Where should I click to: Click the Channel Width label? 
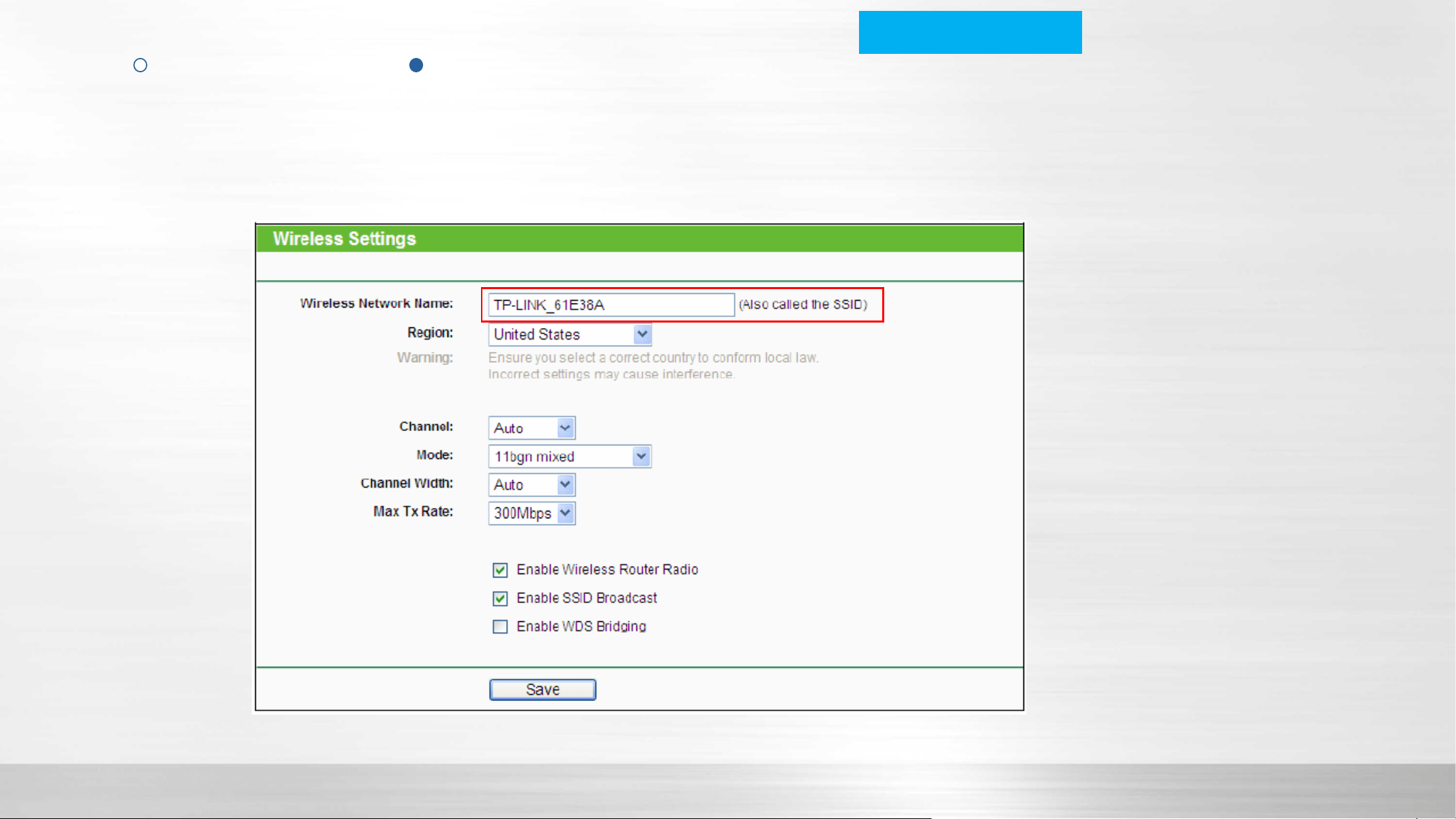(x=407, y=483)
